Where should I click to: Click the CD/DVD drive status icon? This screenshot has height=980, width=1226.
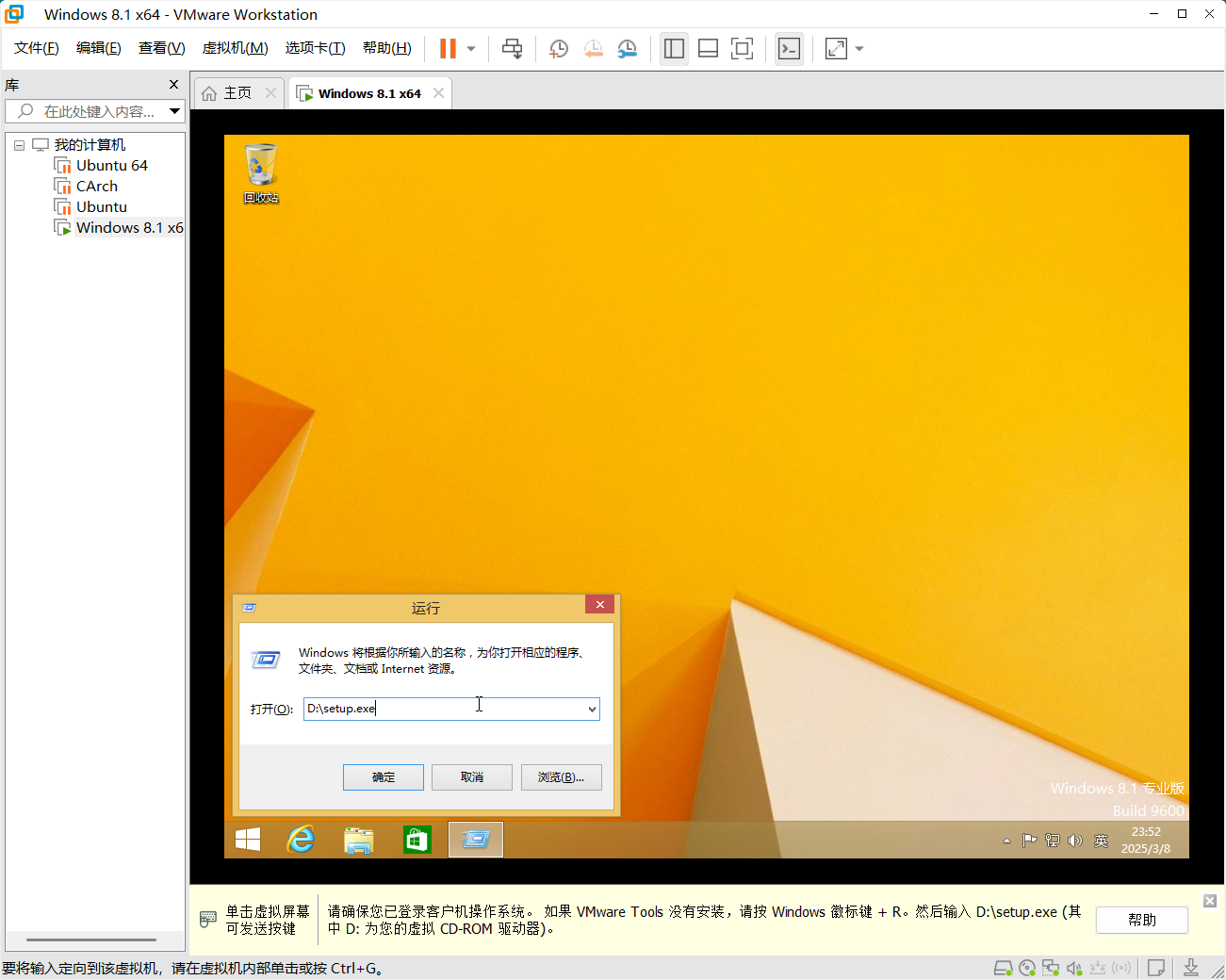pos(1027,968)
